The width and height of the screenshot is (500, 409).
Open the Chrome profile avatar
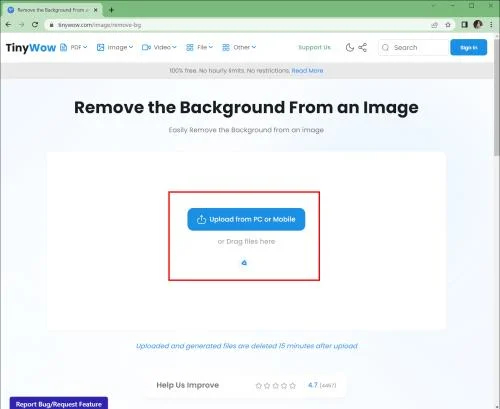coord(478,24)
